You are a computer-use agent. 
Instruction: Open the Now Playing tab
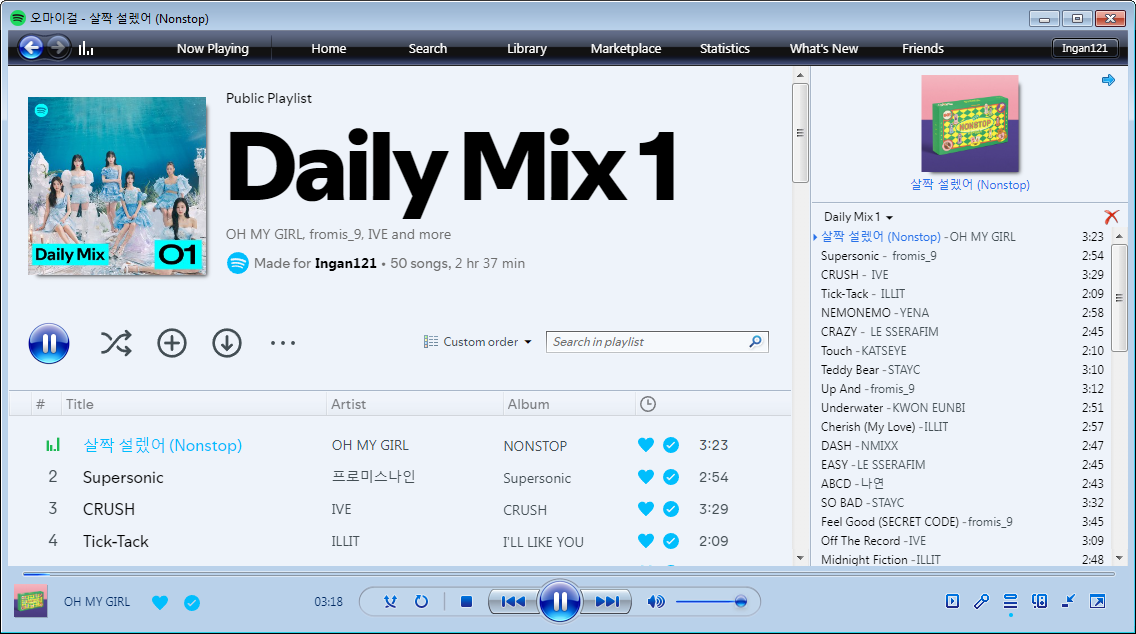pos(212,49)
